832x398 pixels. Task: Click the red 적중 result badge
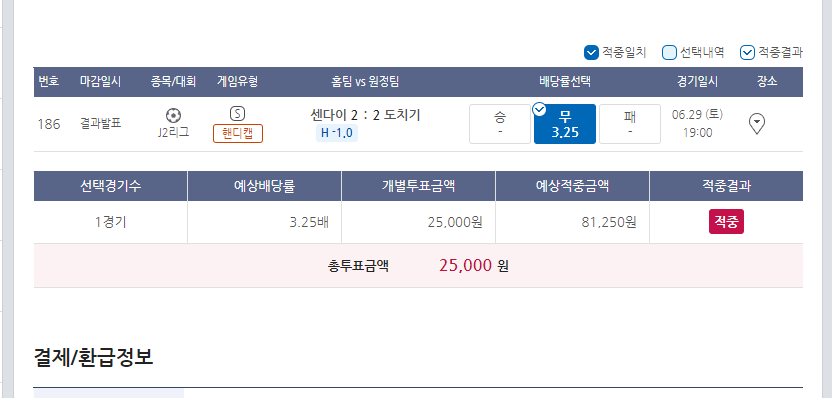(x=726, y=222)
